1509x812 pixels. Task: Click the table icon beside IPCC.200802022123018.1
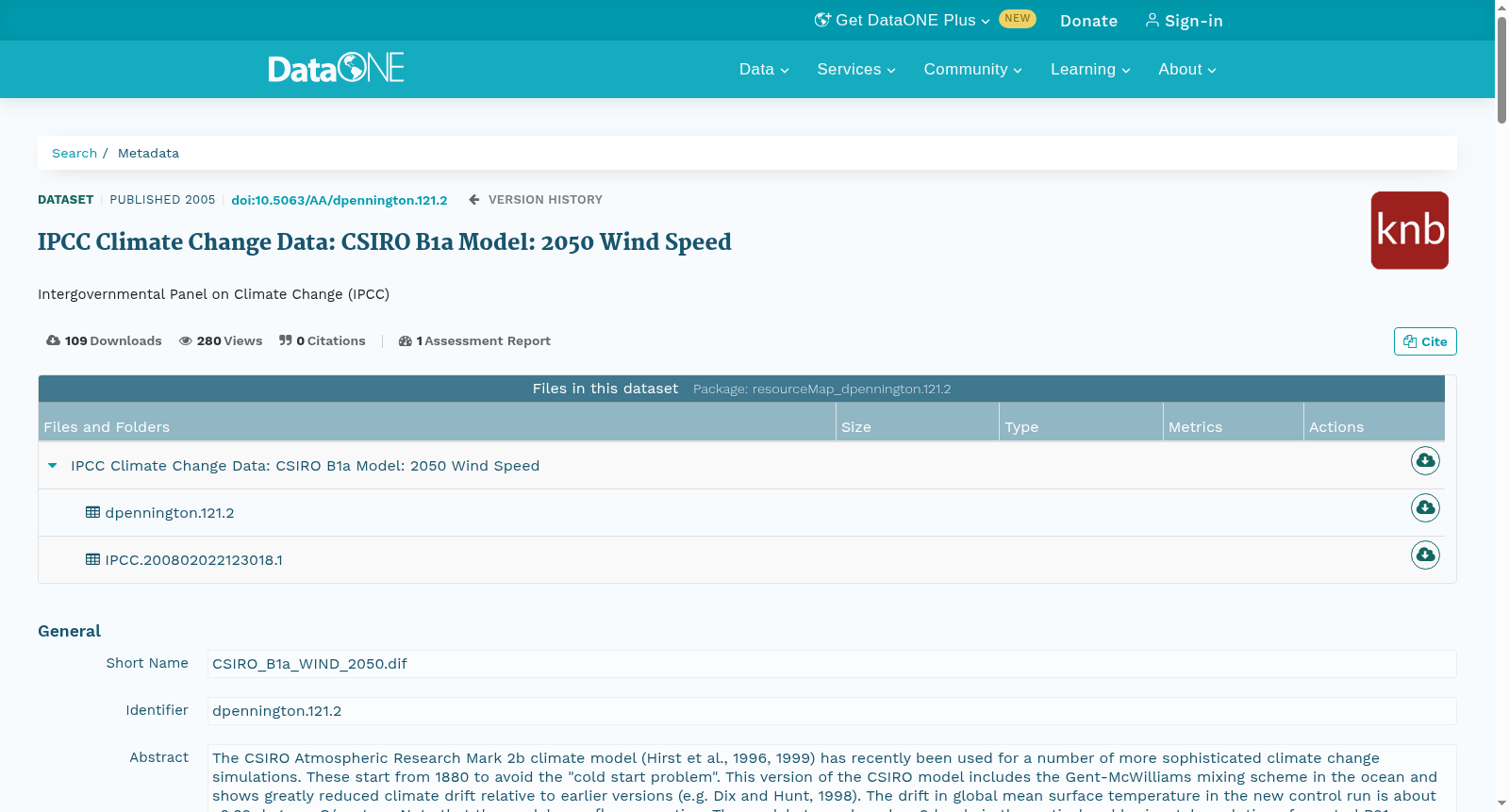(x=92, y=559)
